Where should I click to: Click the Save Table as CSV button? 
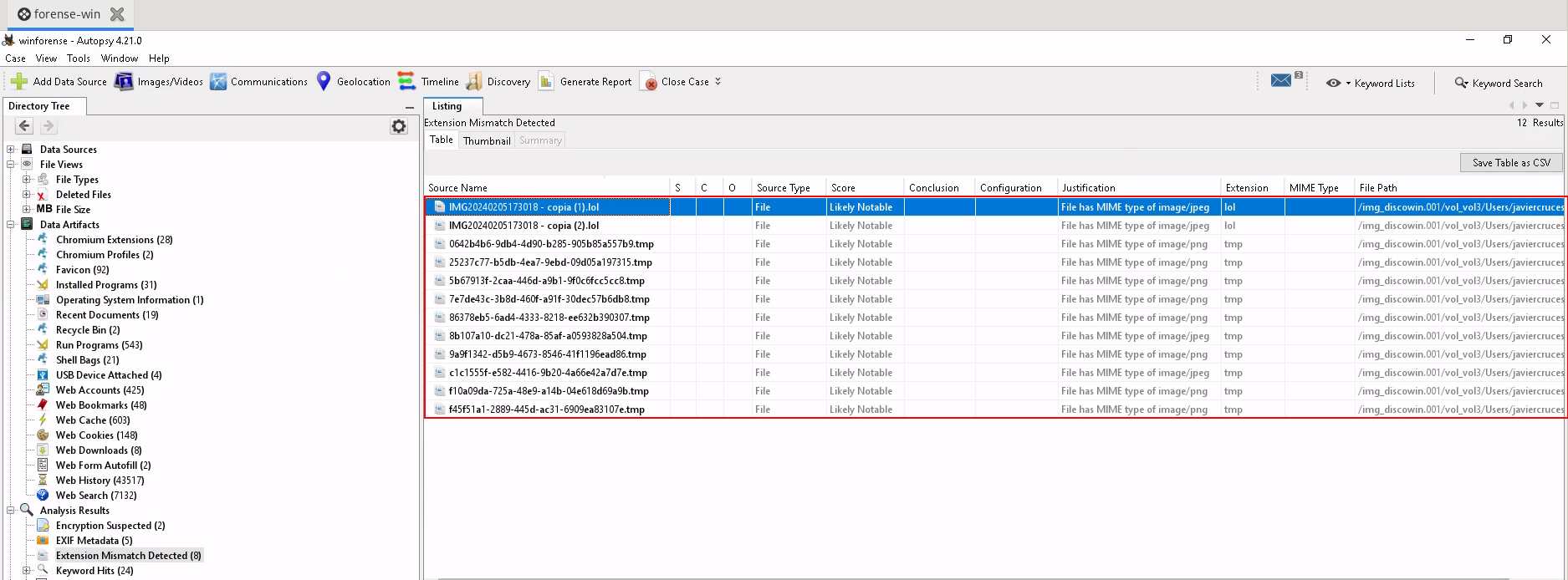coord(1511,163)
